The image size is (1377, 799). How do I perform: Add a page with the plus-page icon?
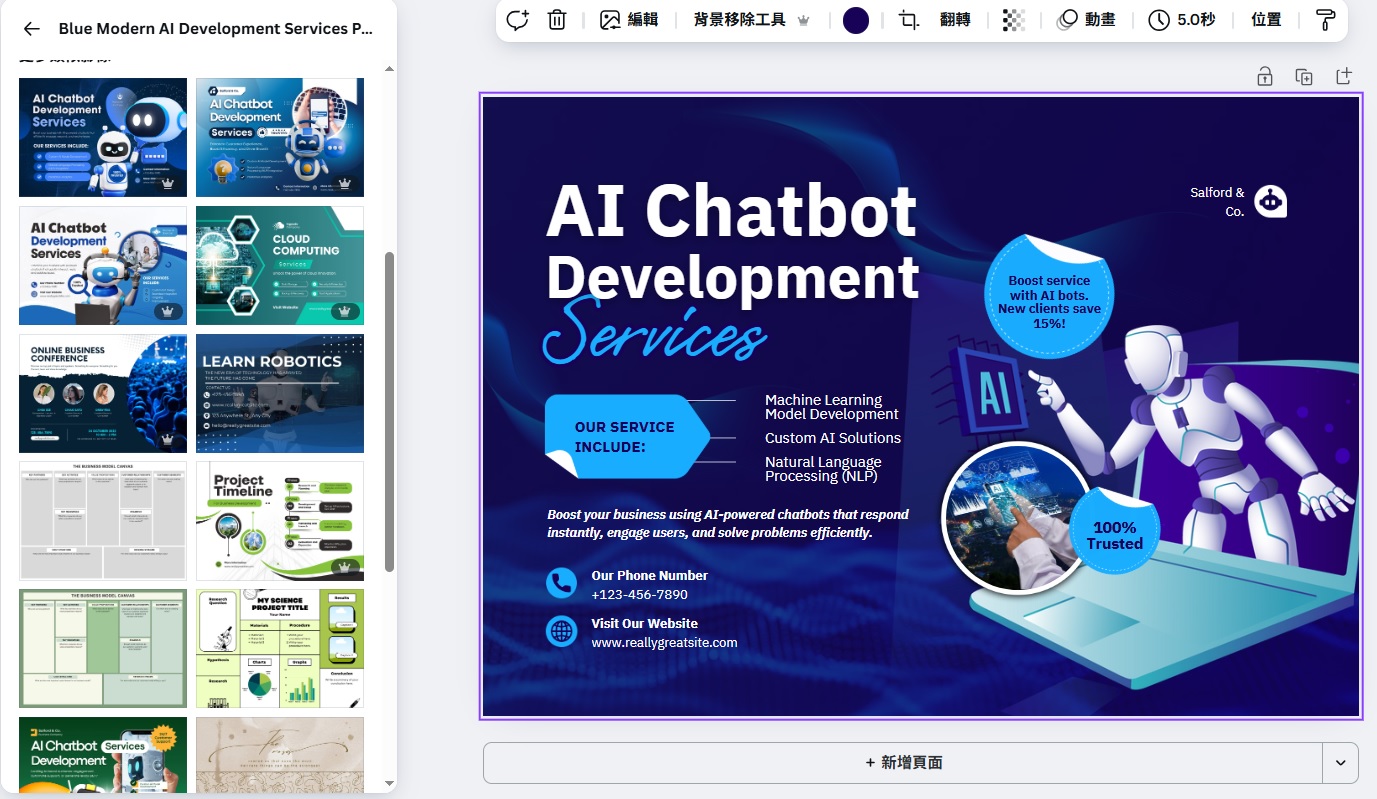coord(1343,76)
